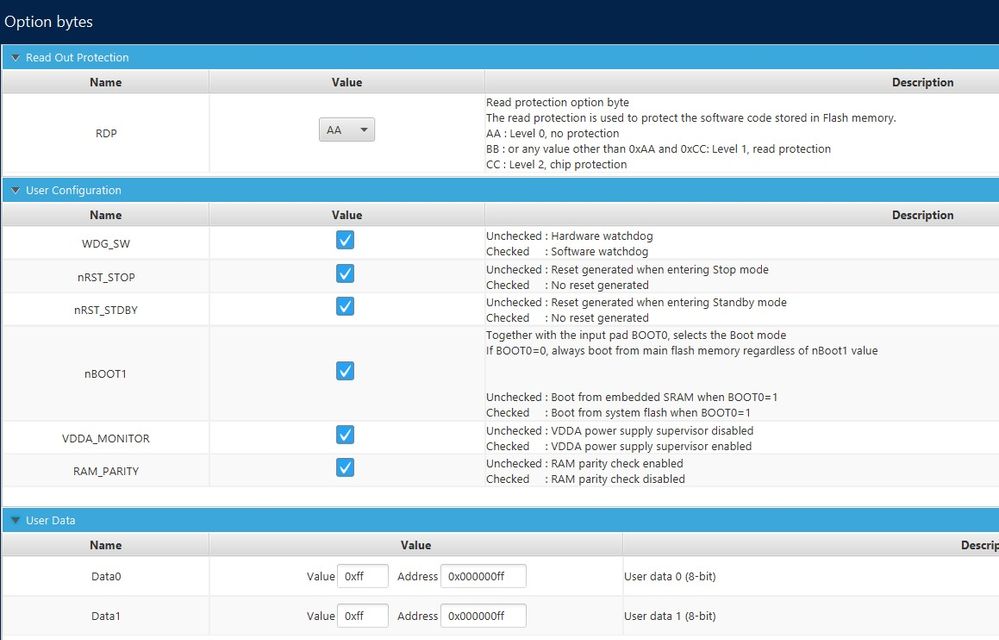Select the WDG_SW row name
This screenshot has height=640, width=999.
106,244
